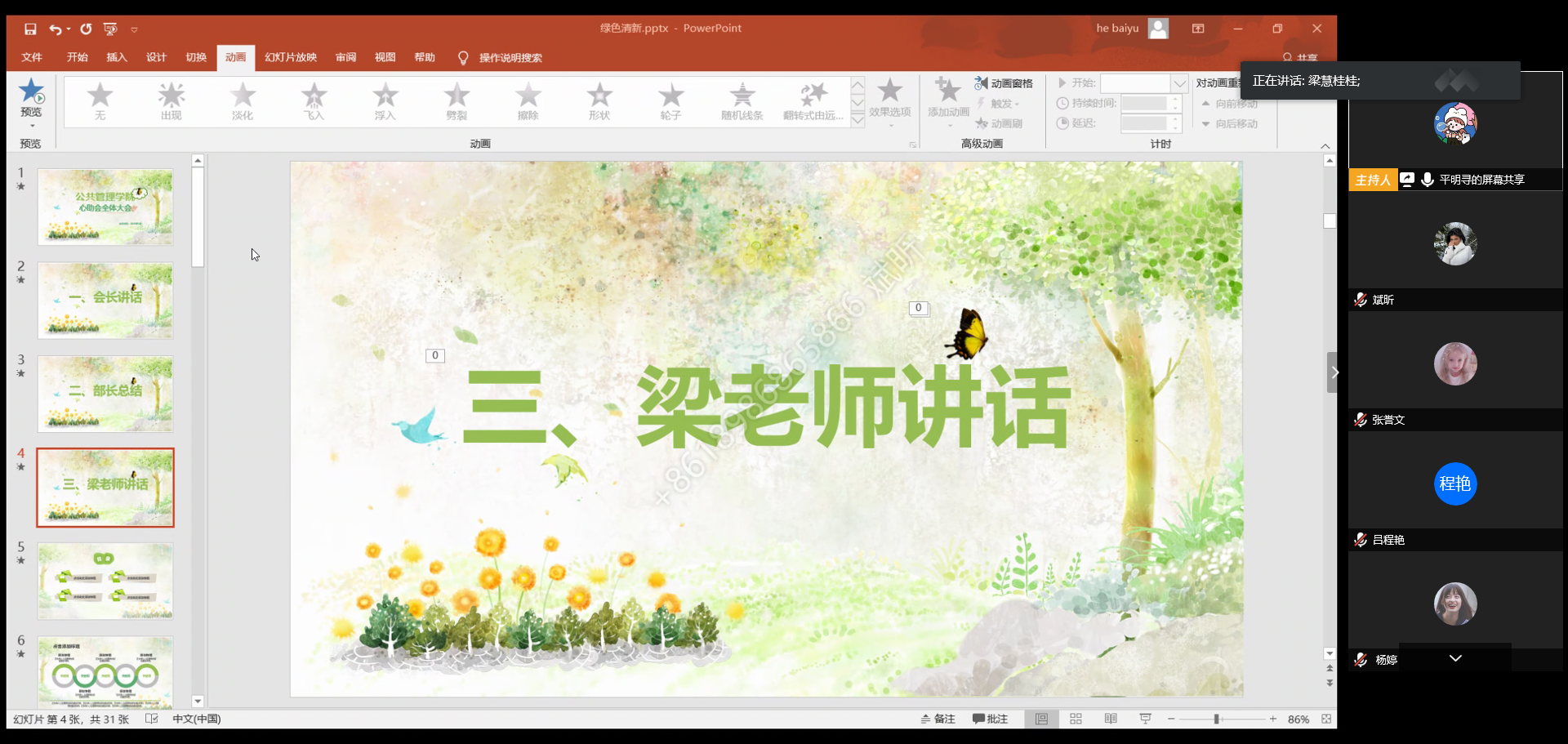Toggle normal view button in status bar
This screenshot has width=1568, height=744.
coord(1041,719)
